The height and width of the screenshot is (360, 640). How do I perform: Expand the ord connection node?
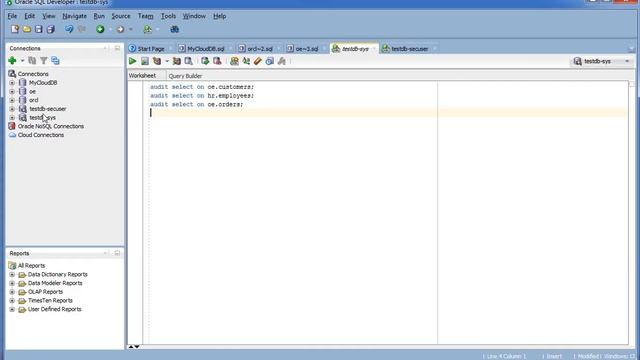click(x=12, y=100)
